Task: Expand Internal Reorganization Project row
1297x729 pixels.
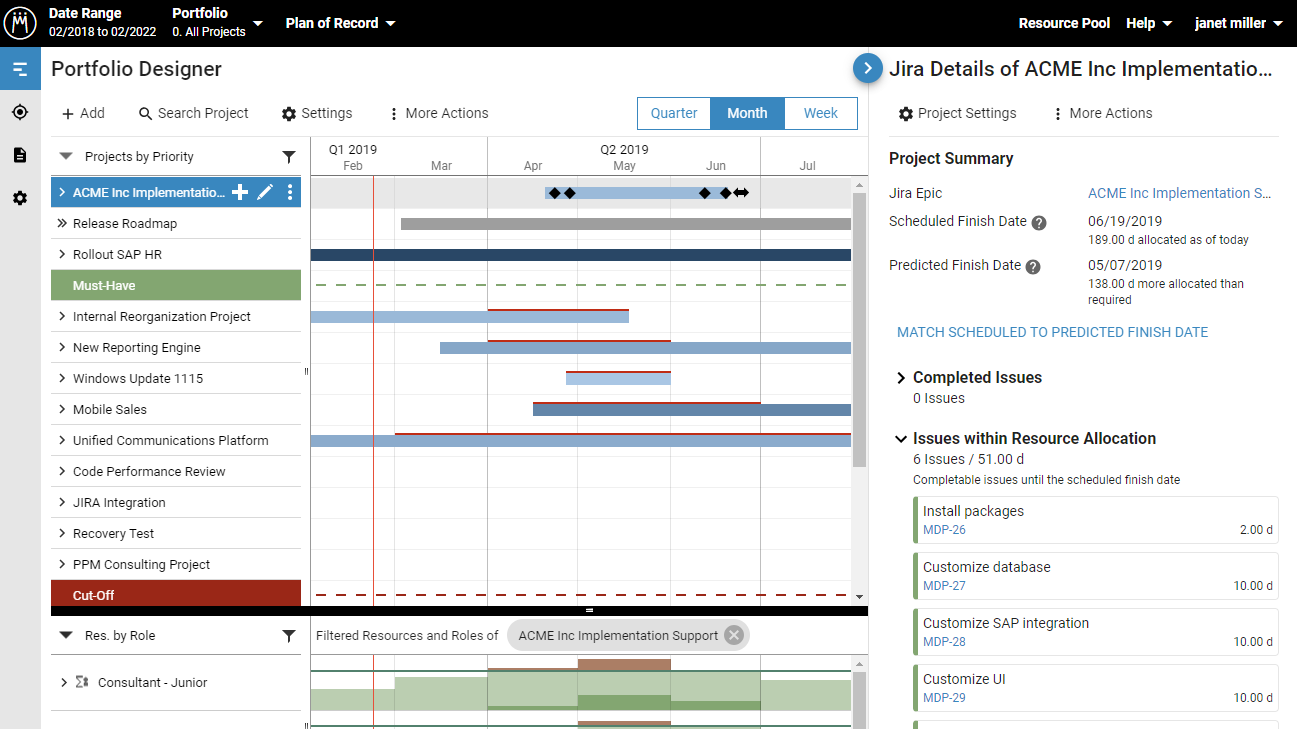Action: pyautogui.click(x=62, y=316)
